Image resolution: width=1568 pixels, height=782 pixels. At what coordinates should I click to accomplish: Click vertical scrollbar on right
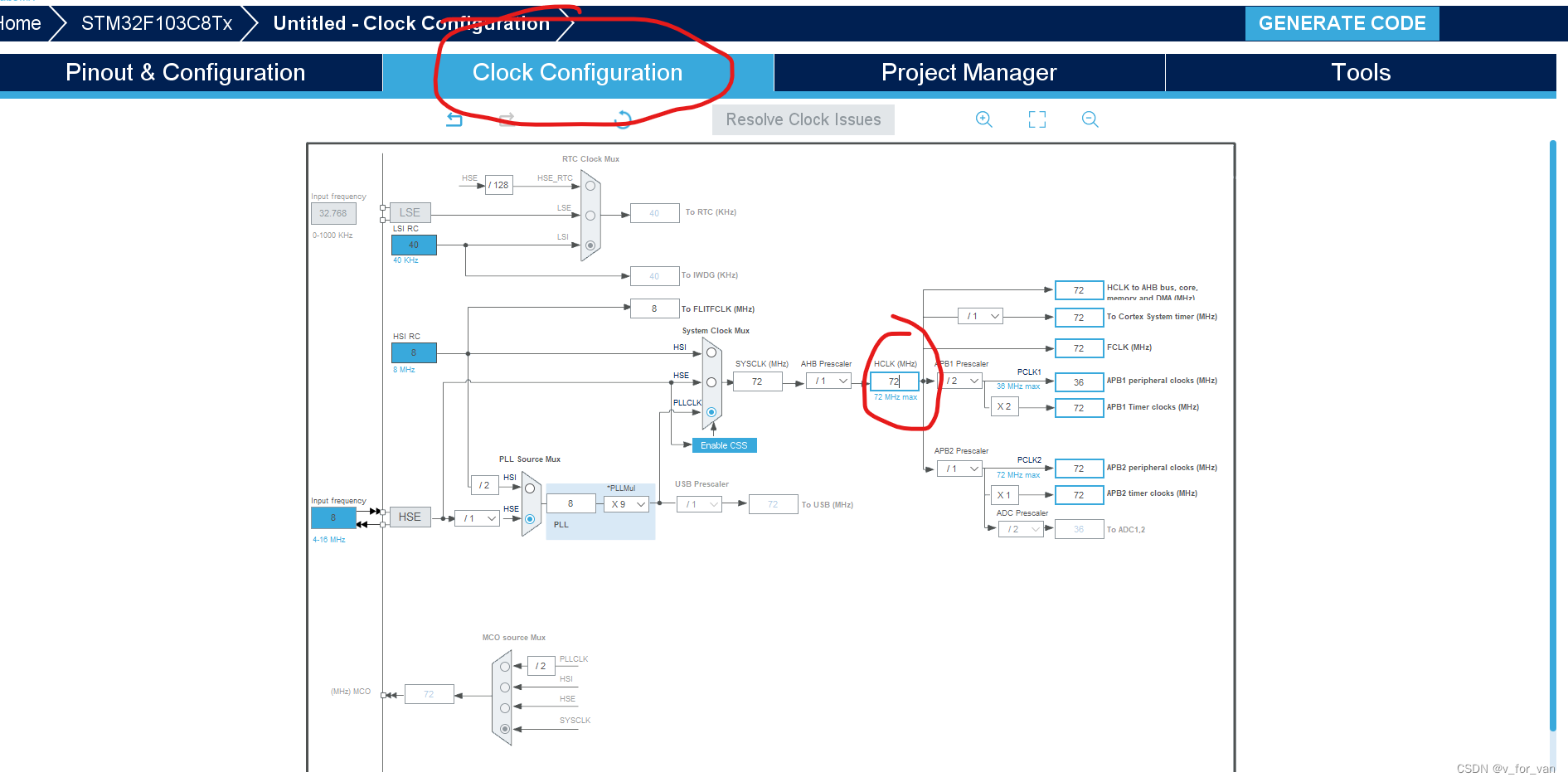tap(1553, 435)
